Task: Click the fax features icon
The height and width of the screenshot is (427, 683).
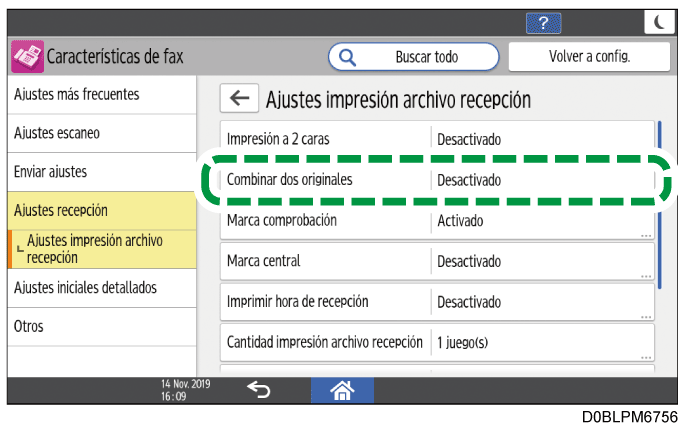Action: pos(27,57)
